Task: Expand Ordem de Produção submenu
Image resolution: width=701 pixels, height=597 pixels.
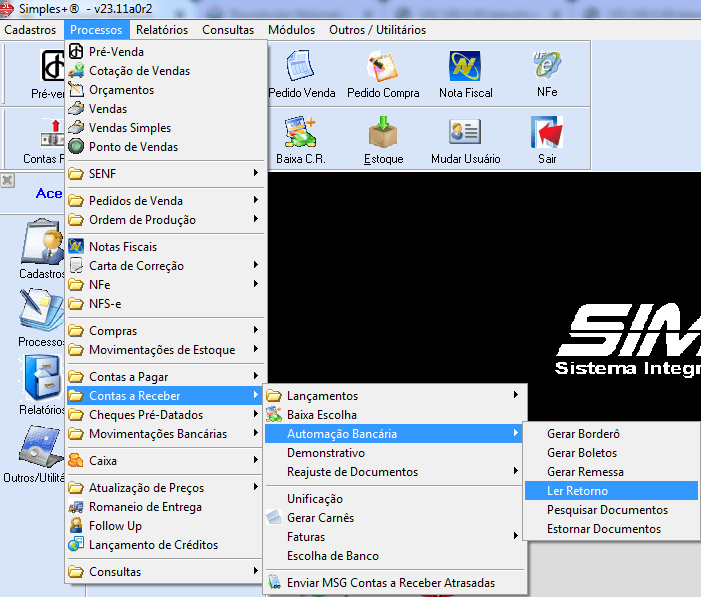Action: pyautogui.click(x=166, y=220)
